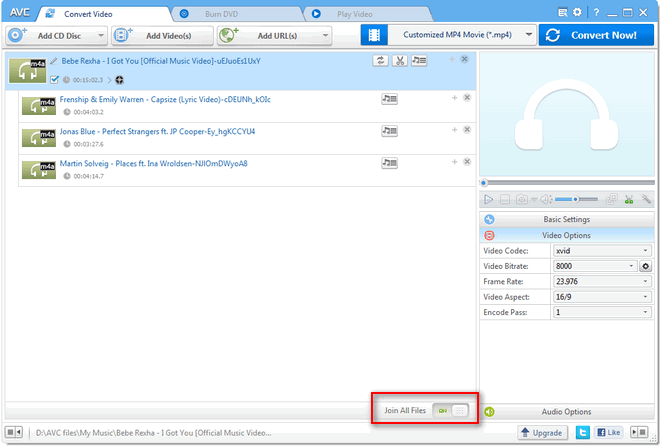
Task: Mute audio with the speaker icon
Action: (546, 199)
